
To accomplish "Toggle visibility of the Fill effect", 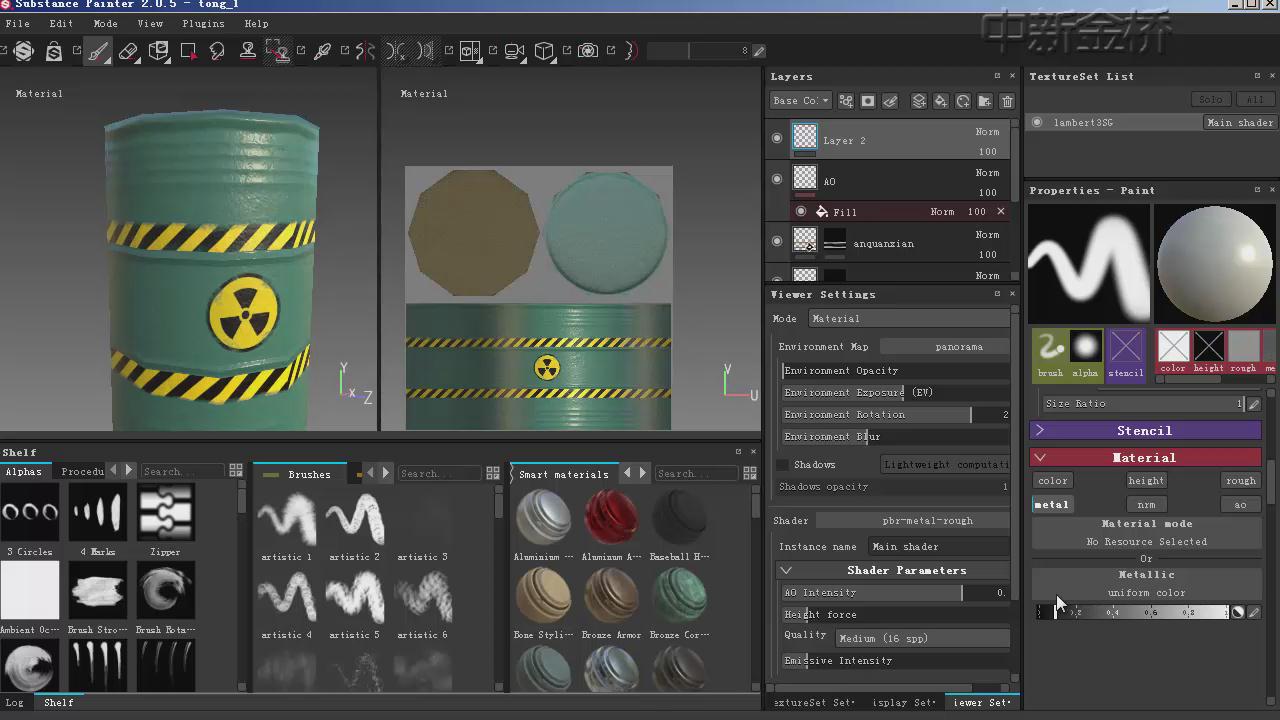I will (801, 211).
